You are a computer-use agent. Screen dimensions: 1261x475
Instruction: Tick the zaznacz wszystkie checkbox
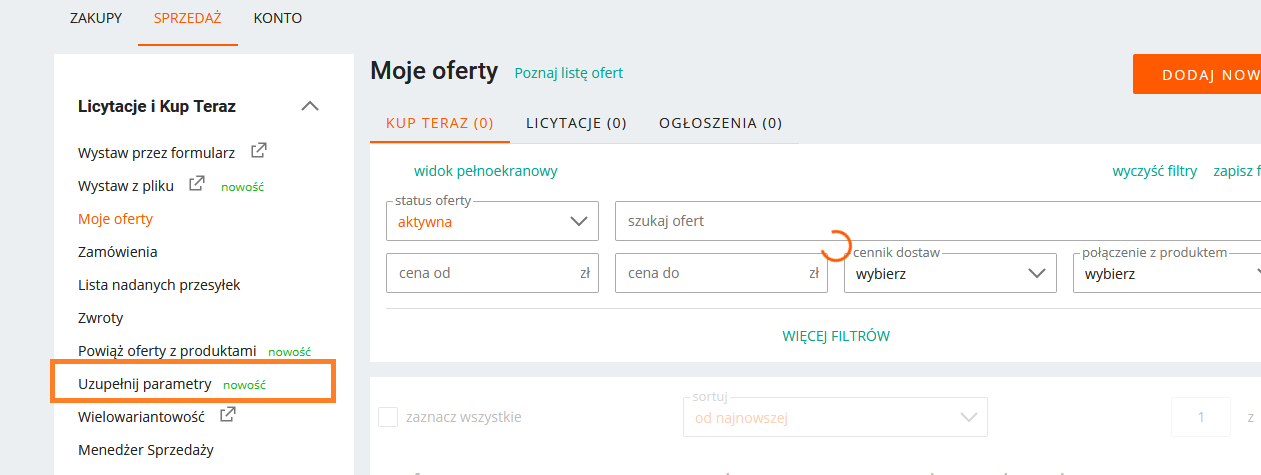(388, 417)
